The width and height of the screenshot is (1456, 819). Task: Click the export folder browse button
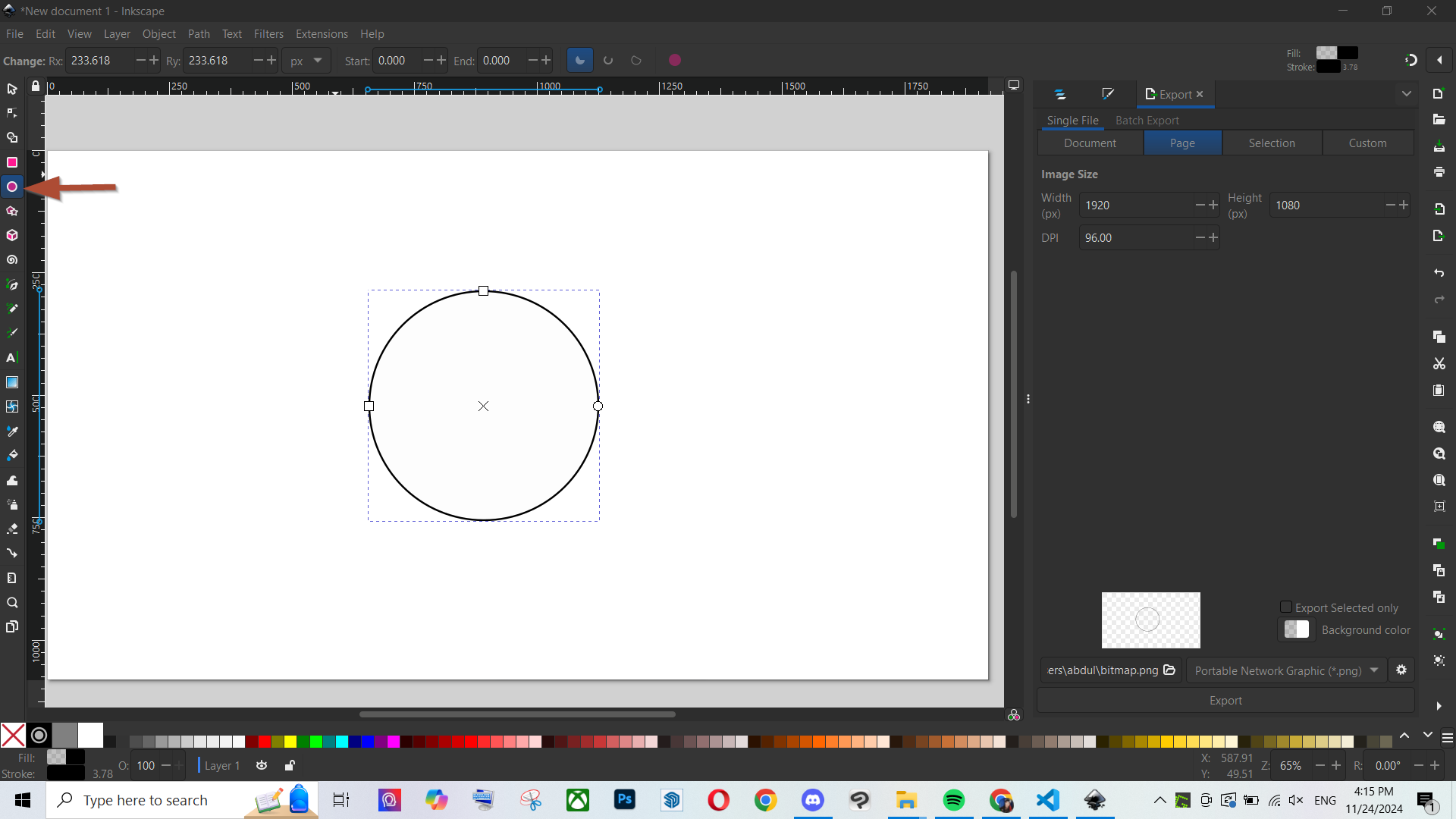(x=1169, y=669)
